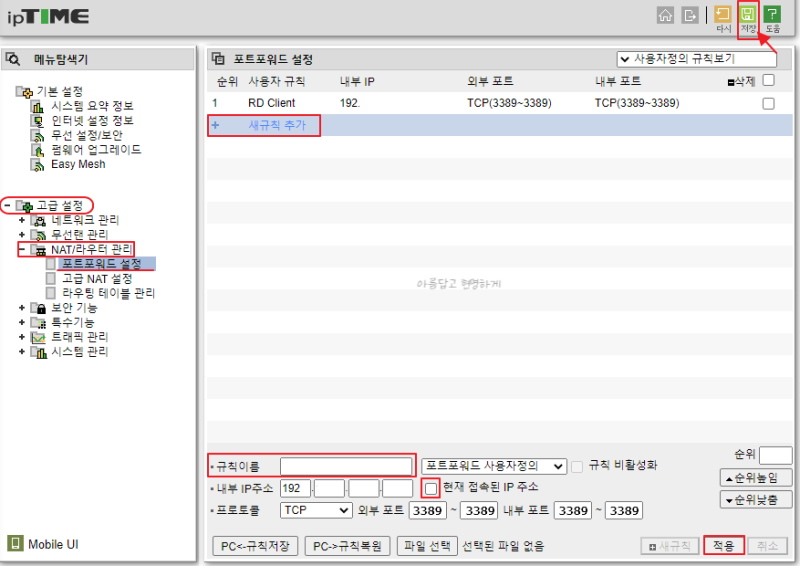Click the 시스템 관리 icon
The image size is (800, 566).
(38, 352)
